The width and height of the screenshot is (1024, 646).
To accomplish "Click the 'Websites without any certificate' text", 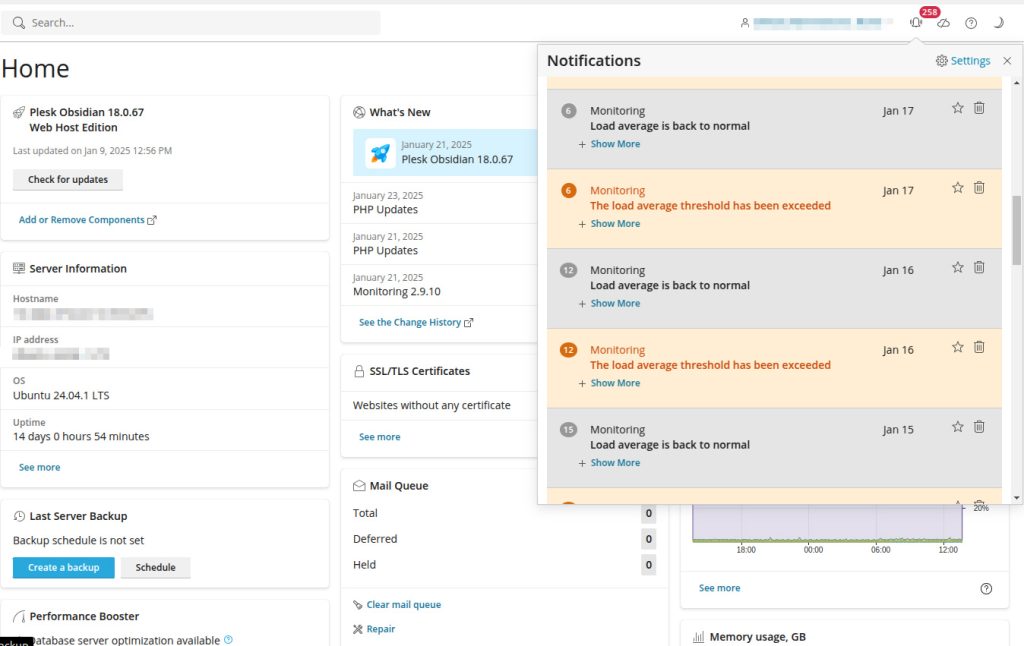I will click(x=432, y=406).
